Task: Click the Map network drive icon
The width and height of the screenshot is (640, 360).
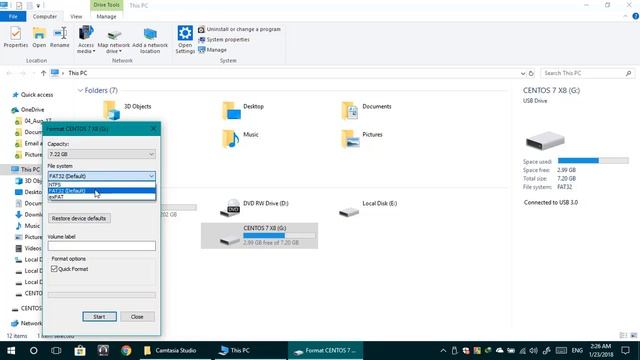Action: 113,40
